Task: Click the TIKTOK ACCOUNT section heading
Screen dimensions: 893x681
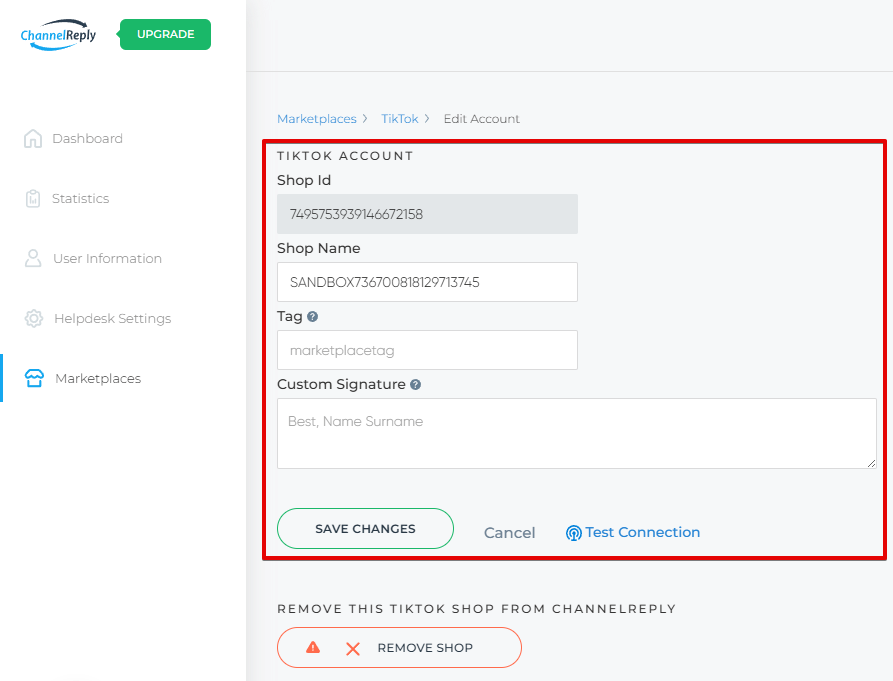Action: [345, 156]
